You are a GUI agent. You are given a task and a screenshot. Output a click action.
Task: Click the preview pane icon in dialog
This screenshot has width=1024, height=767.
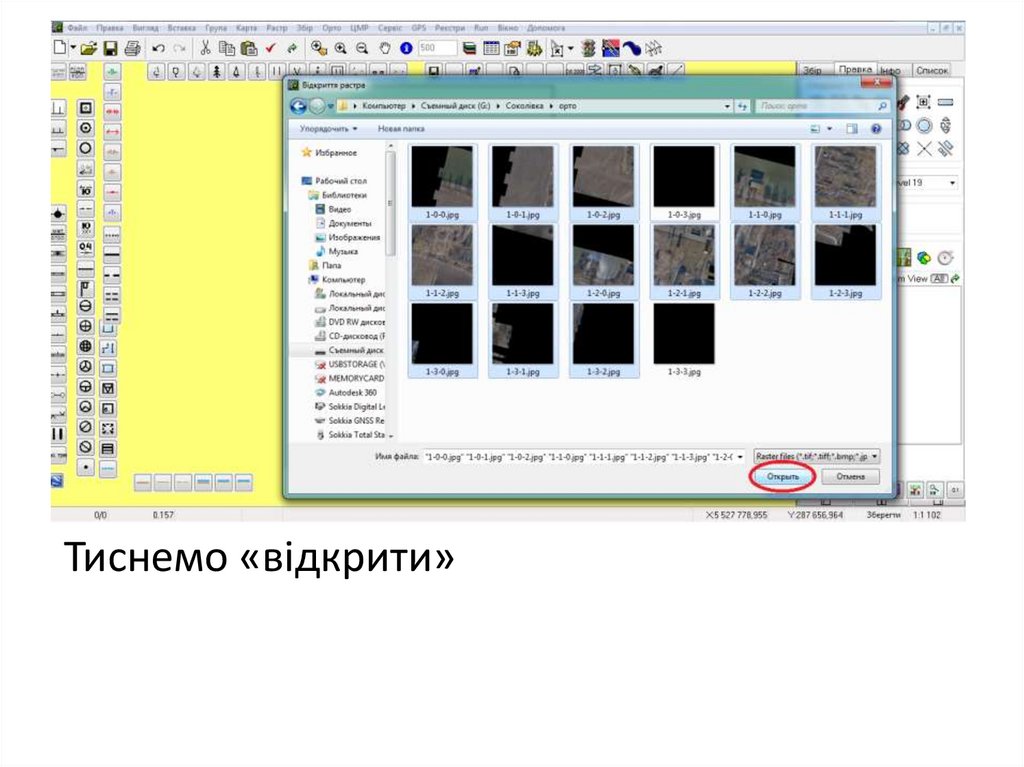tap(852, 129)
